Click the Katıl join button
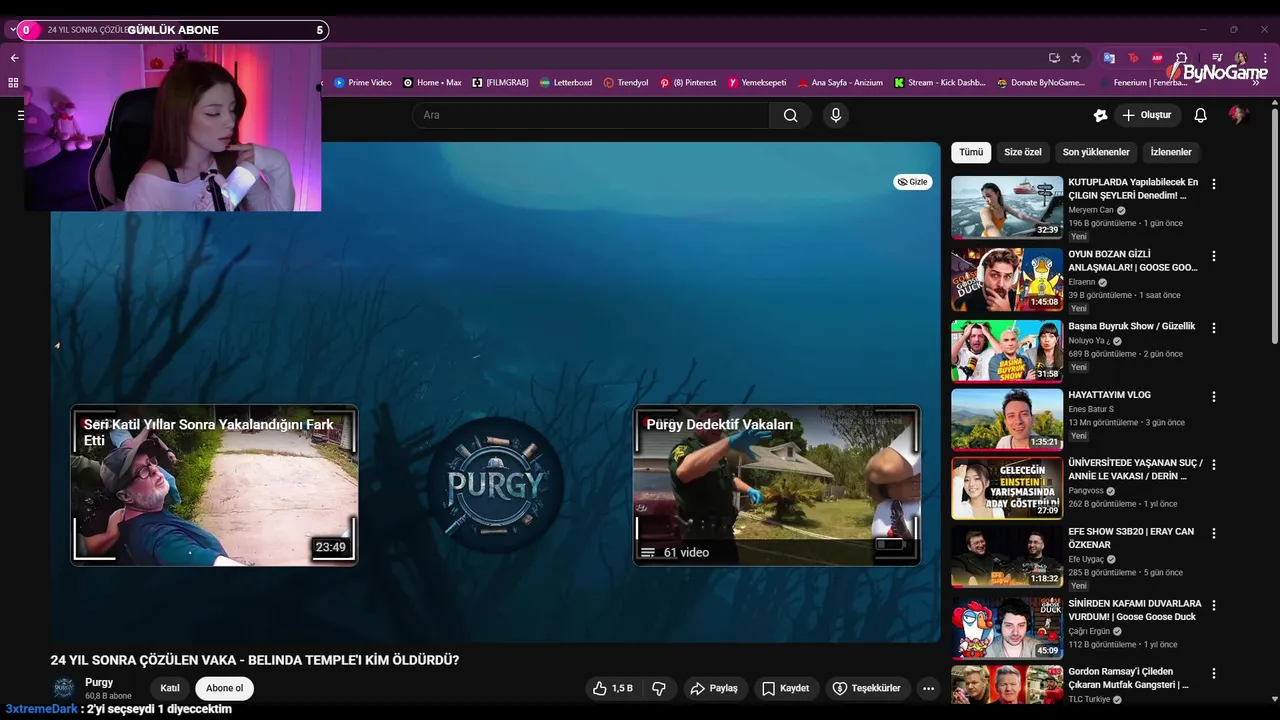Viewport: 1280px width, 720px height. 170,688
